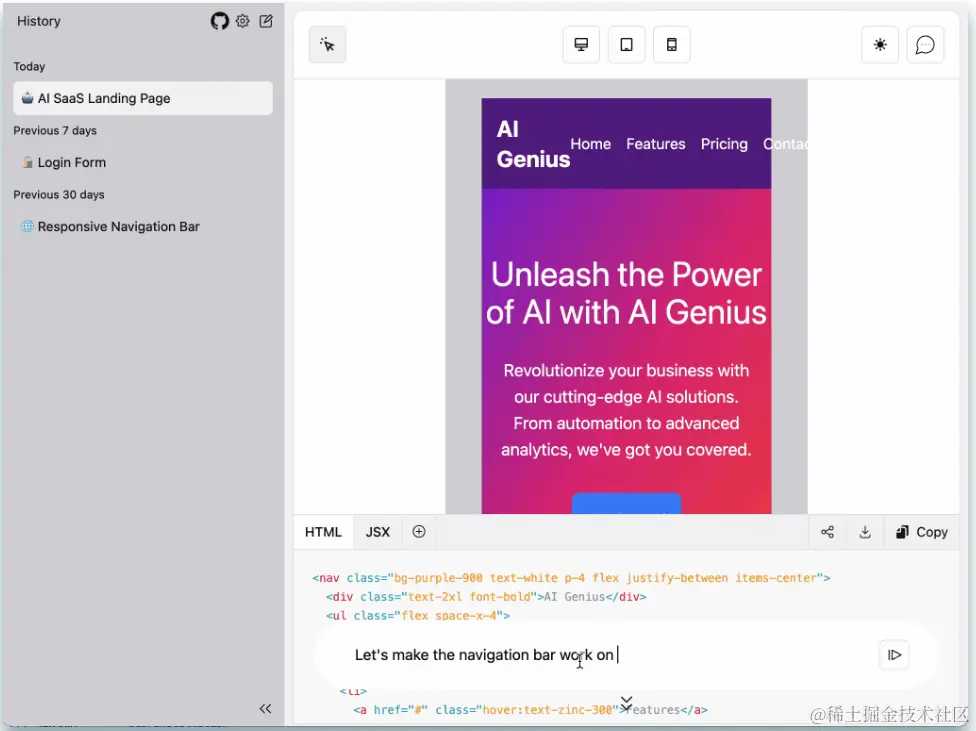
Task: Copy the code to clipboard
Action: [x=922, y=532]
